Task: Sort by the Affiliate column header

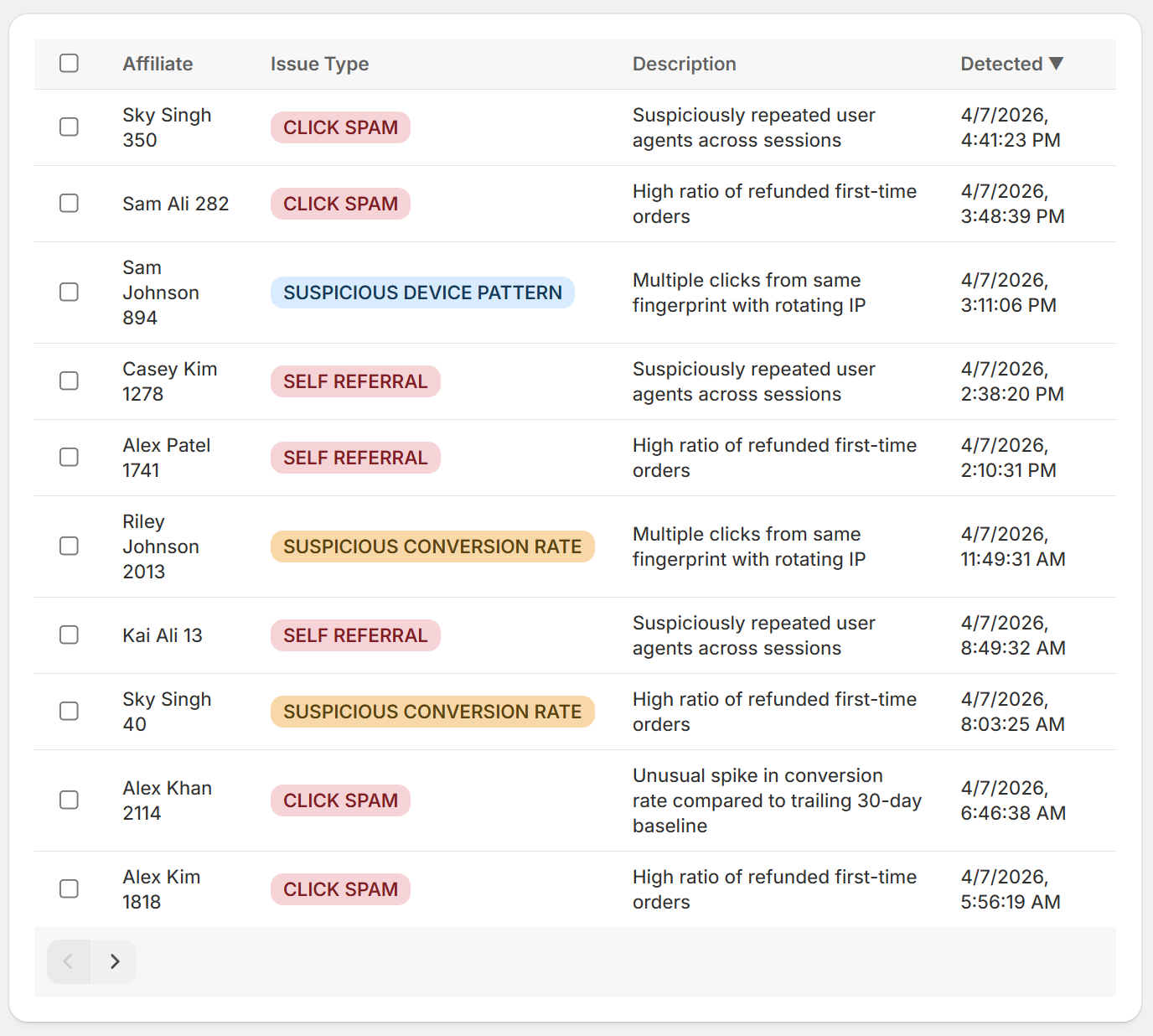Action: coord(158,63)
